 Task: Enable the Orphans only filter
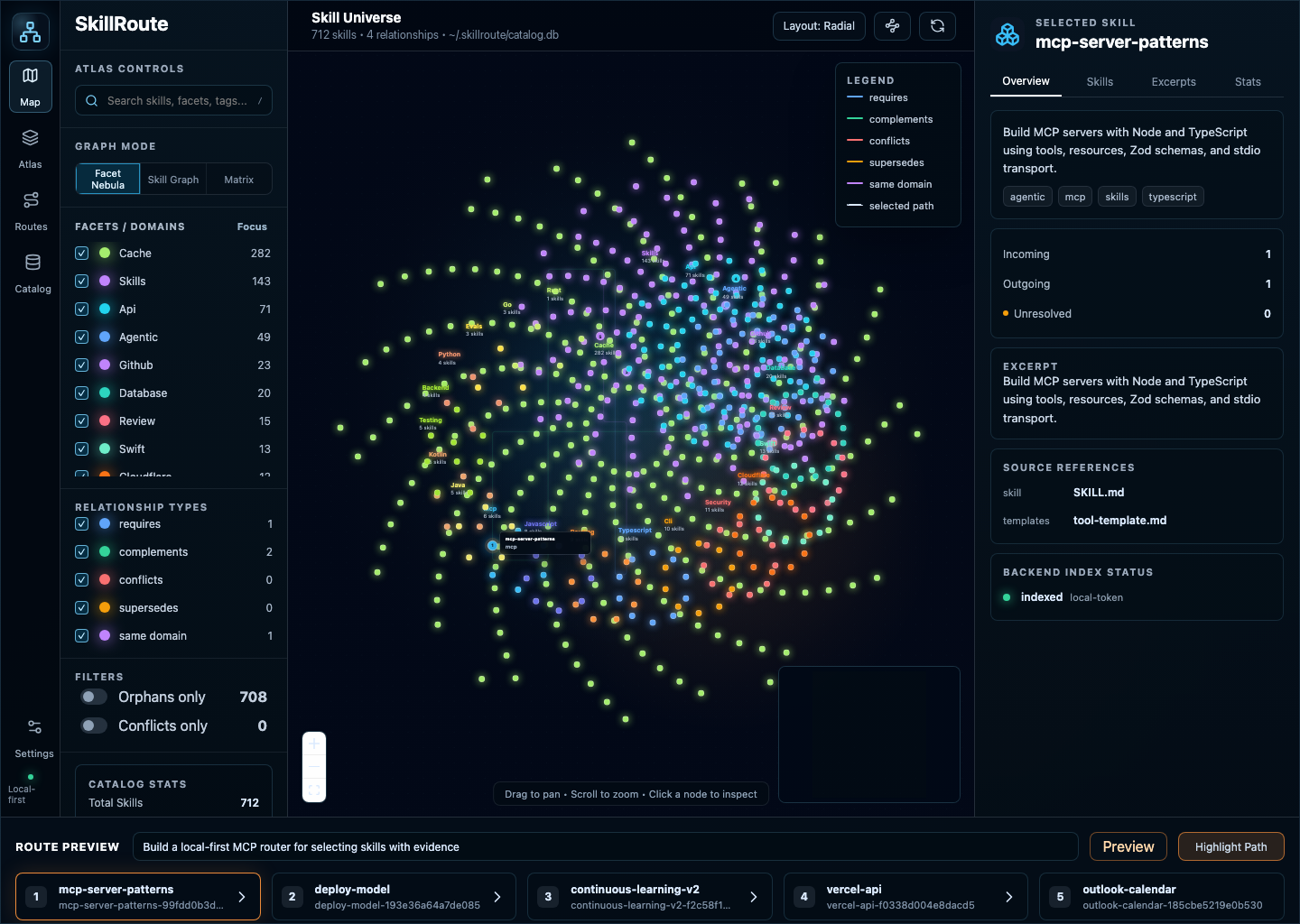pos(94,697)
